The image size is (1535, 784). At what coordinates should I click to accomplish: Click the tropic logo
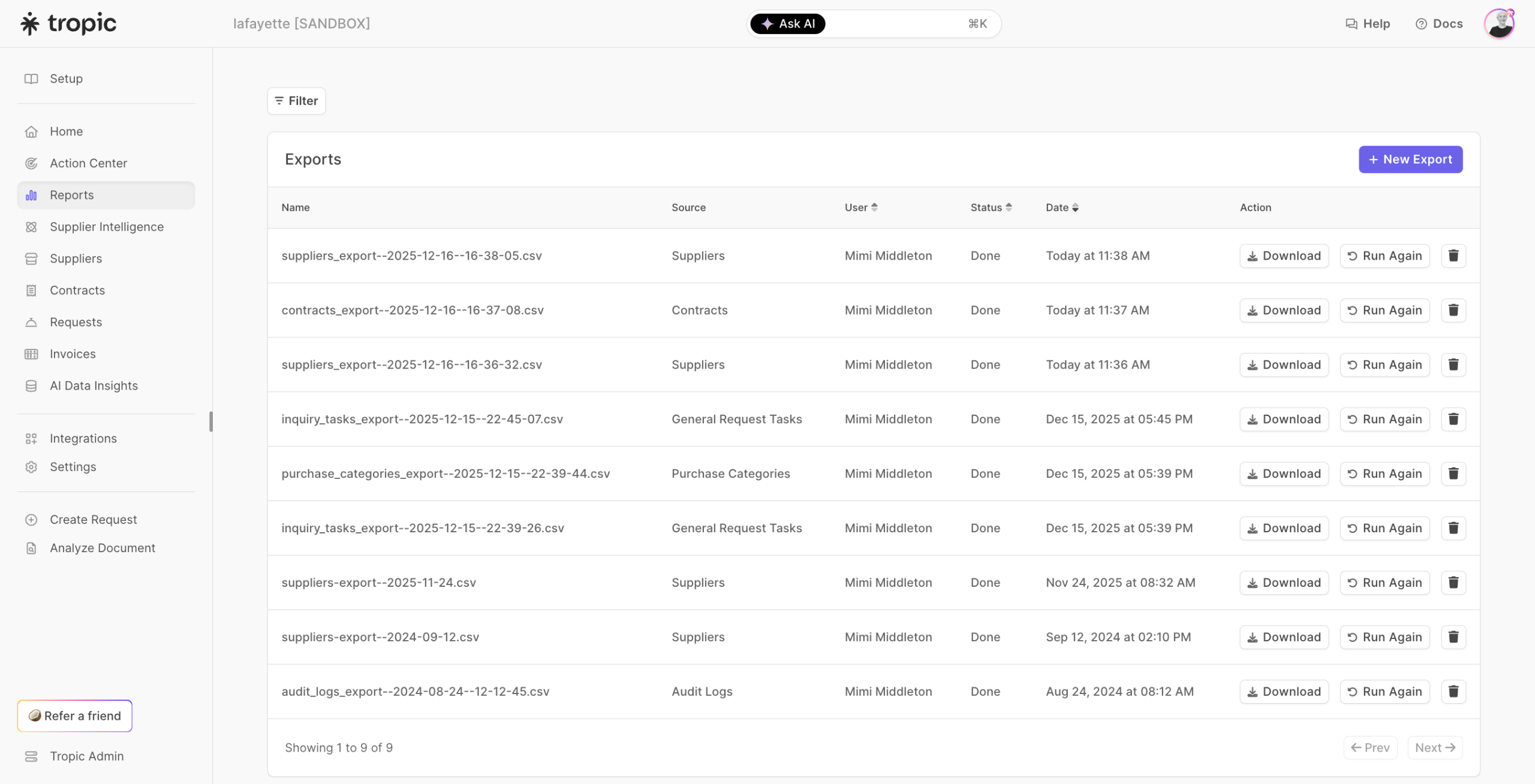(68, 23)
